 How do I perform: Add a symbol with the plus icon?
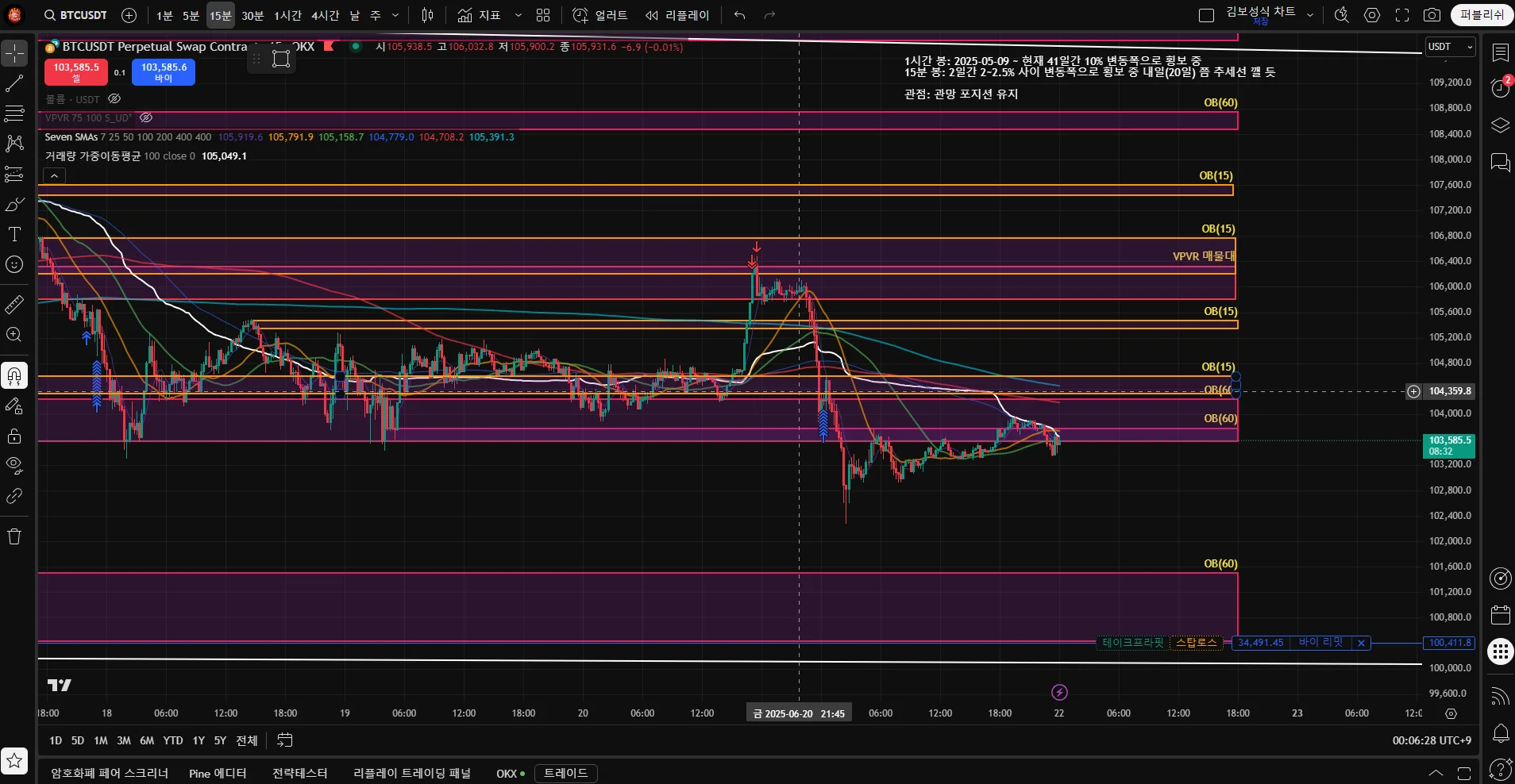click(129, 15)
